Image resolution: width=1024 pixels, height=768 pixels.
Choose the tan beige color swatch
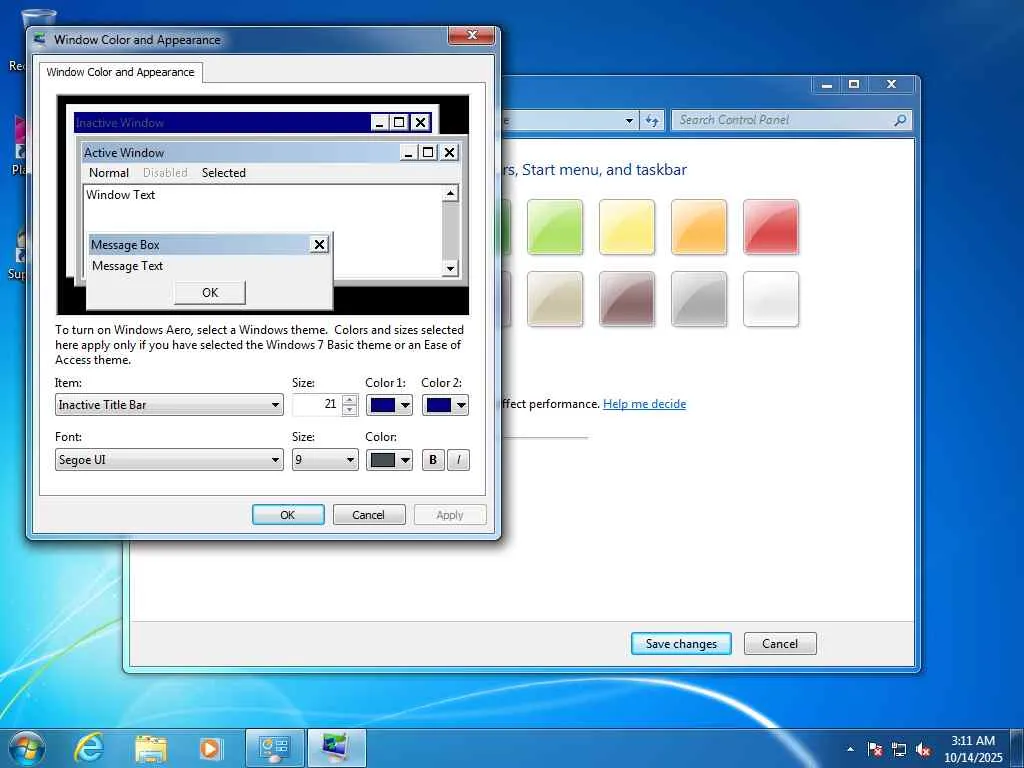pyautogui.click(x=554, y=298)
